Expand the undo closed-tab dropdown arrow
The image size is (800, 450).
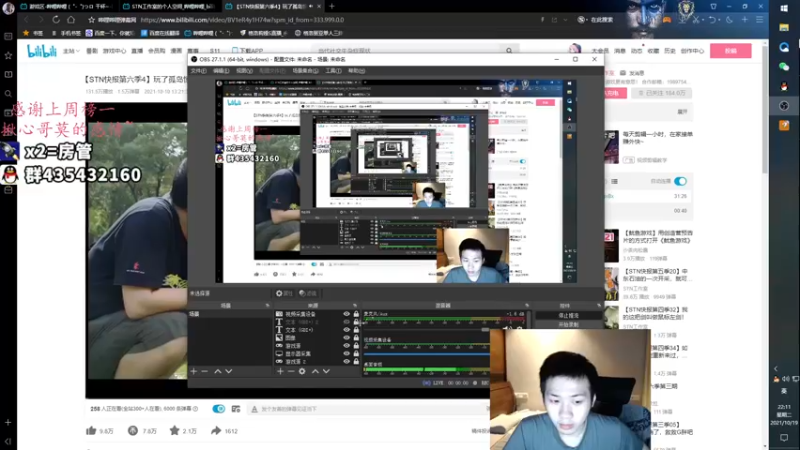tap(719, 20)
